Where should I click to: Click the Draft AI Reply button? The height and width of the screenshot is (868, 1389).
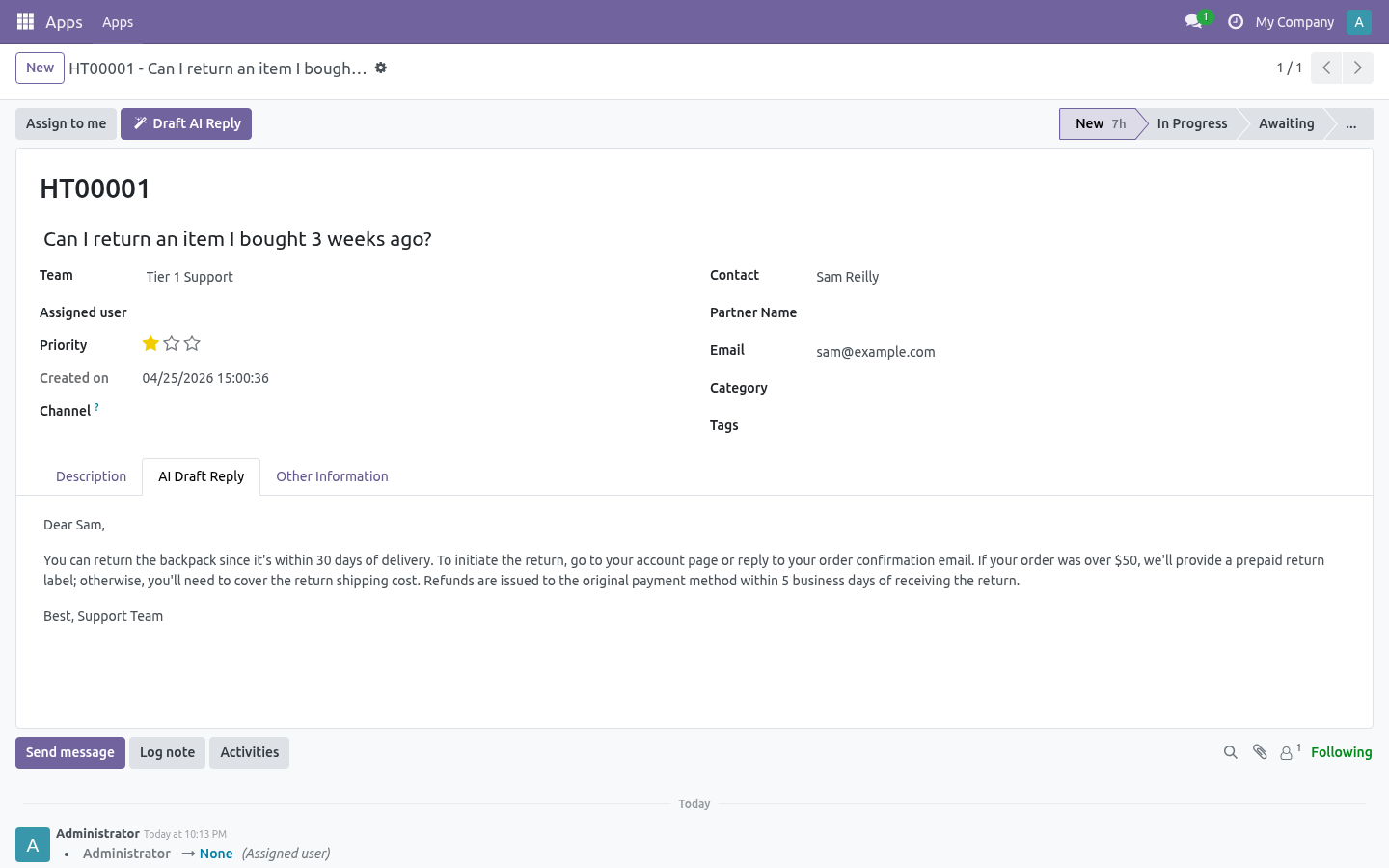(x=186, y=123)
